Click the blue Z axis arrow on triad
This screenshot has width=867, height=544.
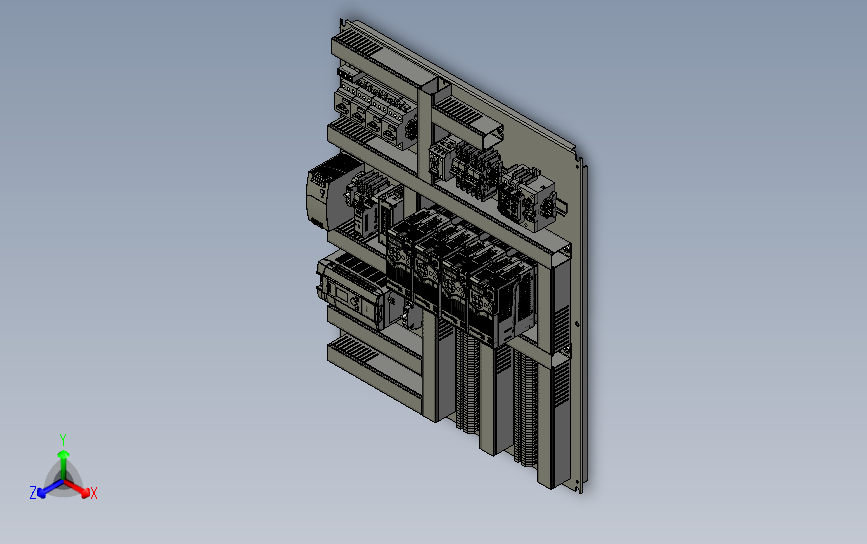(x=50, y=489)
